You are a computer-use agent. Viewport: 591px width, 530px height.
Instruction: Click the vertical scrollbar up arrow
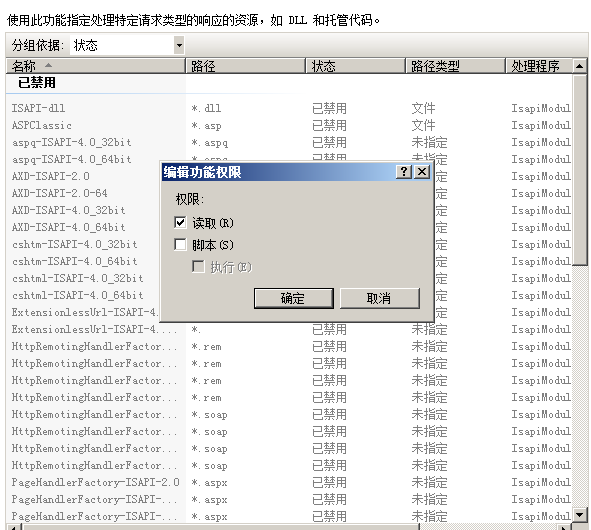pos(580,66)
